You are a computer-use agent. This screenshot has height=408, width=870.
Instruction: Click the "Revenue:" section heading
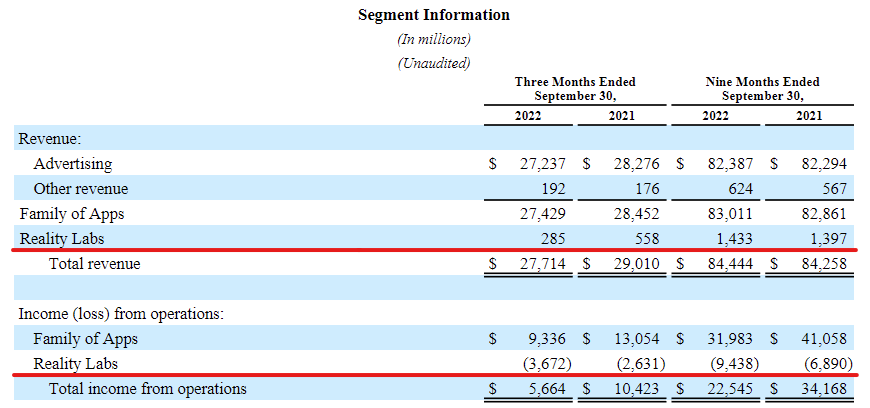(x=50, y=139)
